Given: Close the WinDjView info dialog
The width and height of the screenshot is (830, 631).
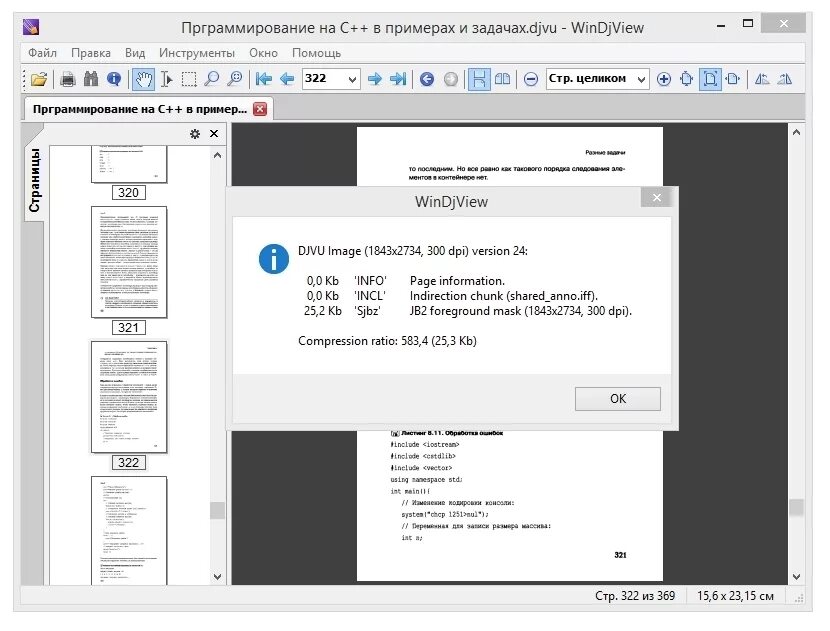Looking at the screenshot, I should (657, 197).
